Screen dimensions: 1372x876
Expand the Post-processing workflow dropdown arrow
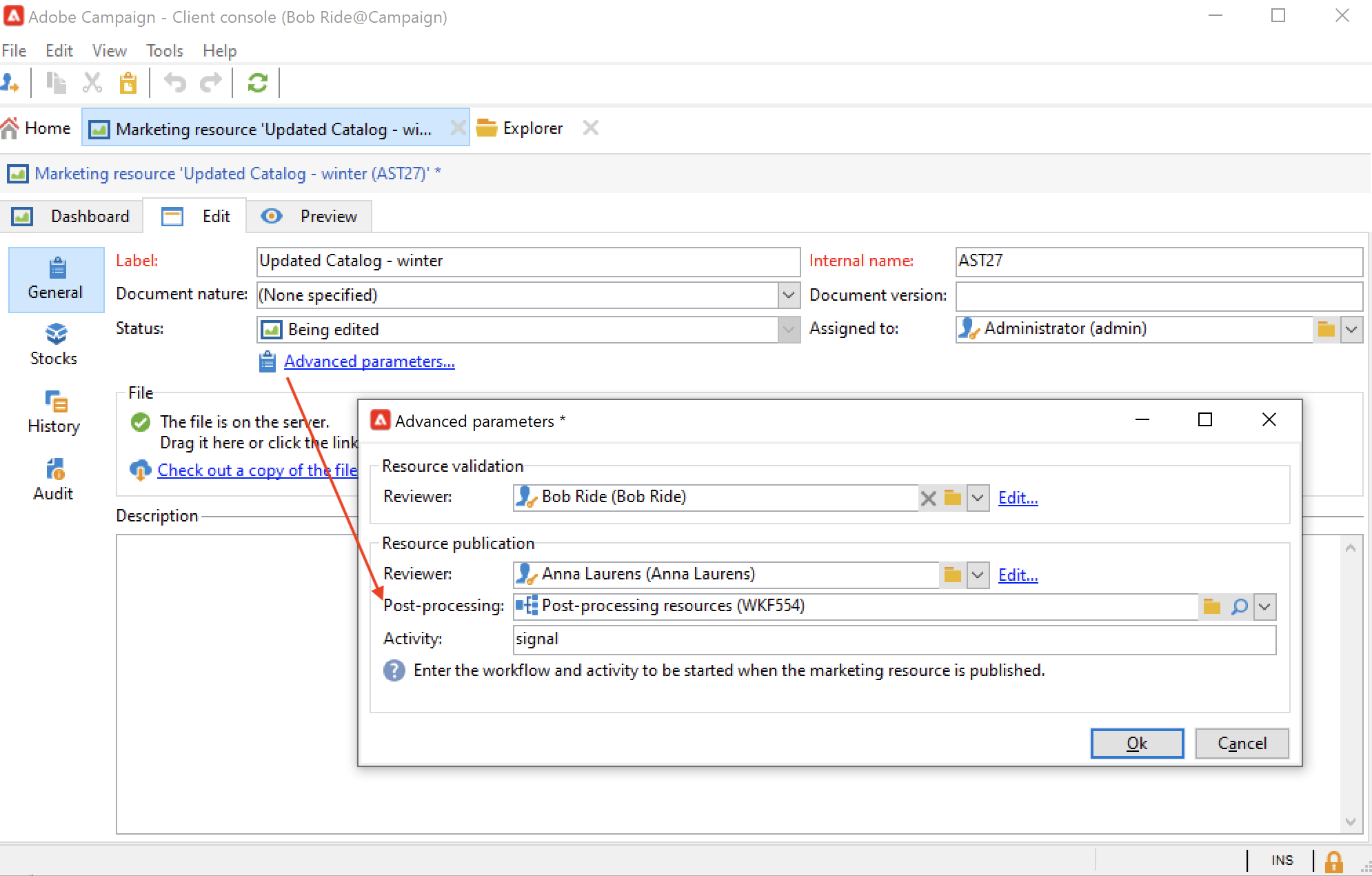pyautogui.click(x=1264, y=607)
